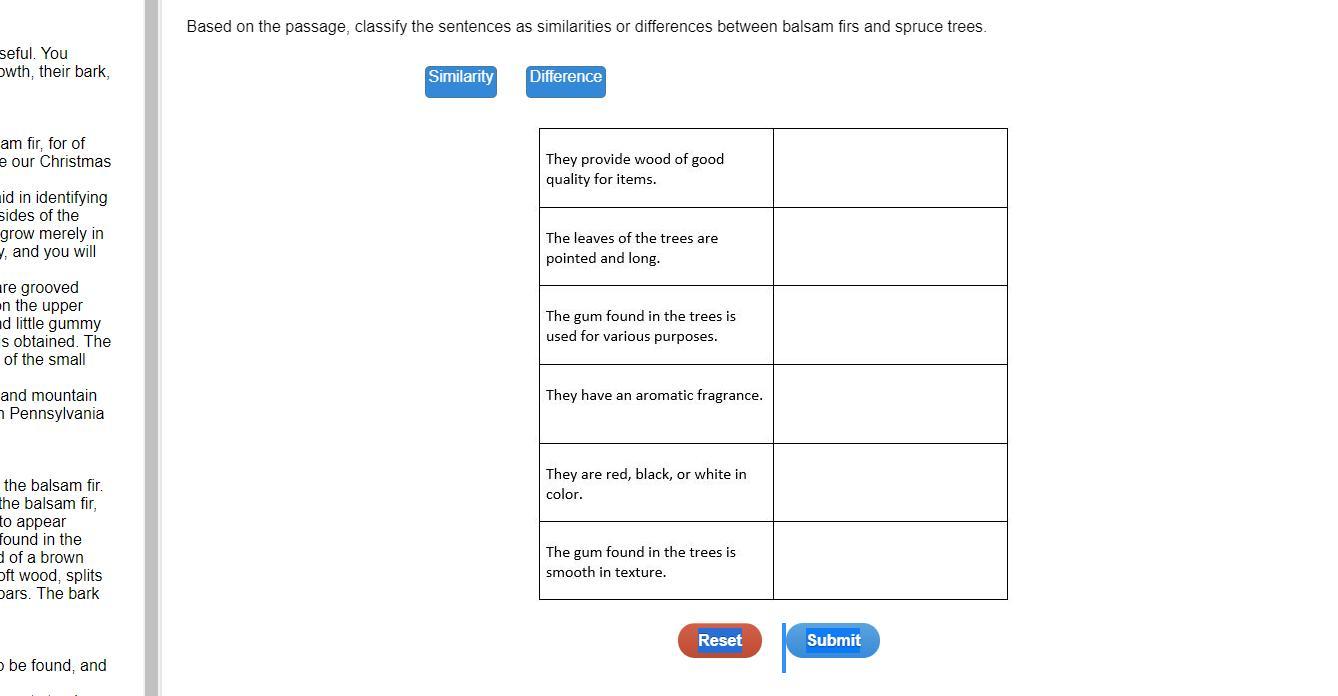The width and height of the screenshot is (1338, 696).
Task: Click empty cell beside 'leaves pointed and long'
Action: tap(890, 247)
